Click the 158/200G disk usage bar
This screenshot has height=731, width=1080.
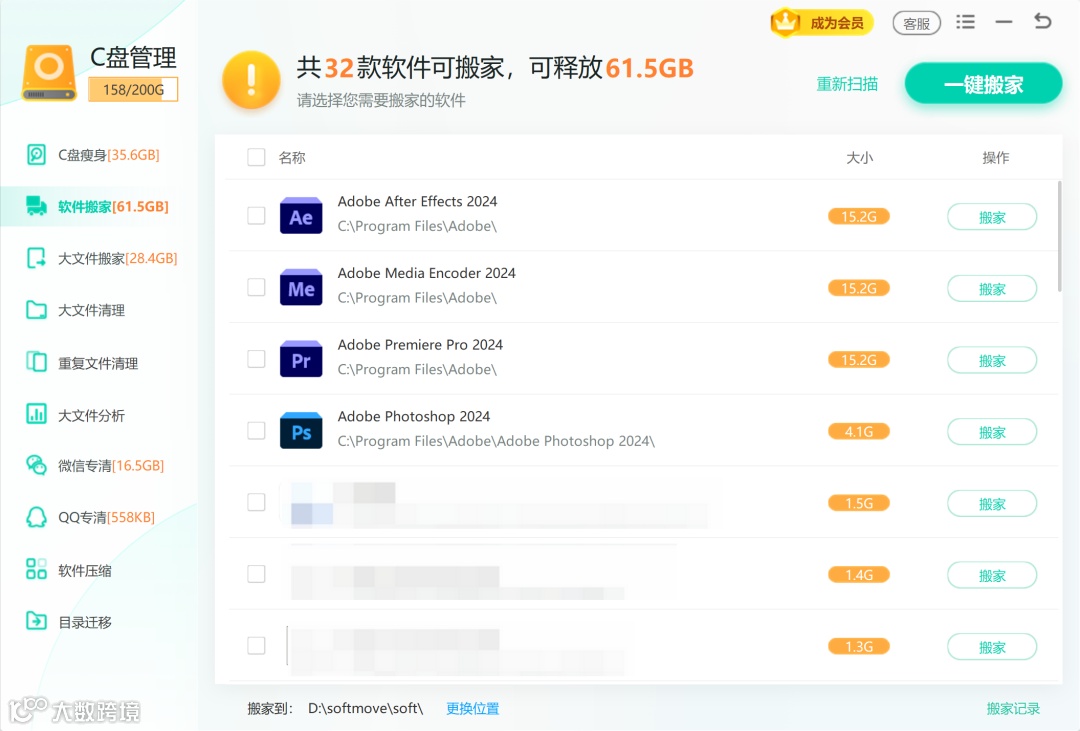(133, 90)
